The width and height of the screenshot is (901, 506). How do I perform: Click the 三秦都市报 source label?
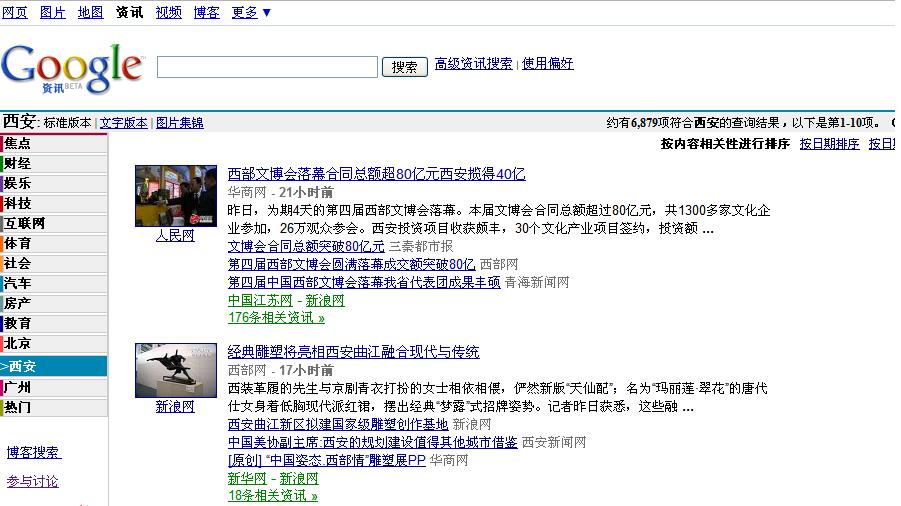(x=421, y=246)
